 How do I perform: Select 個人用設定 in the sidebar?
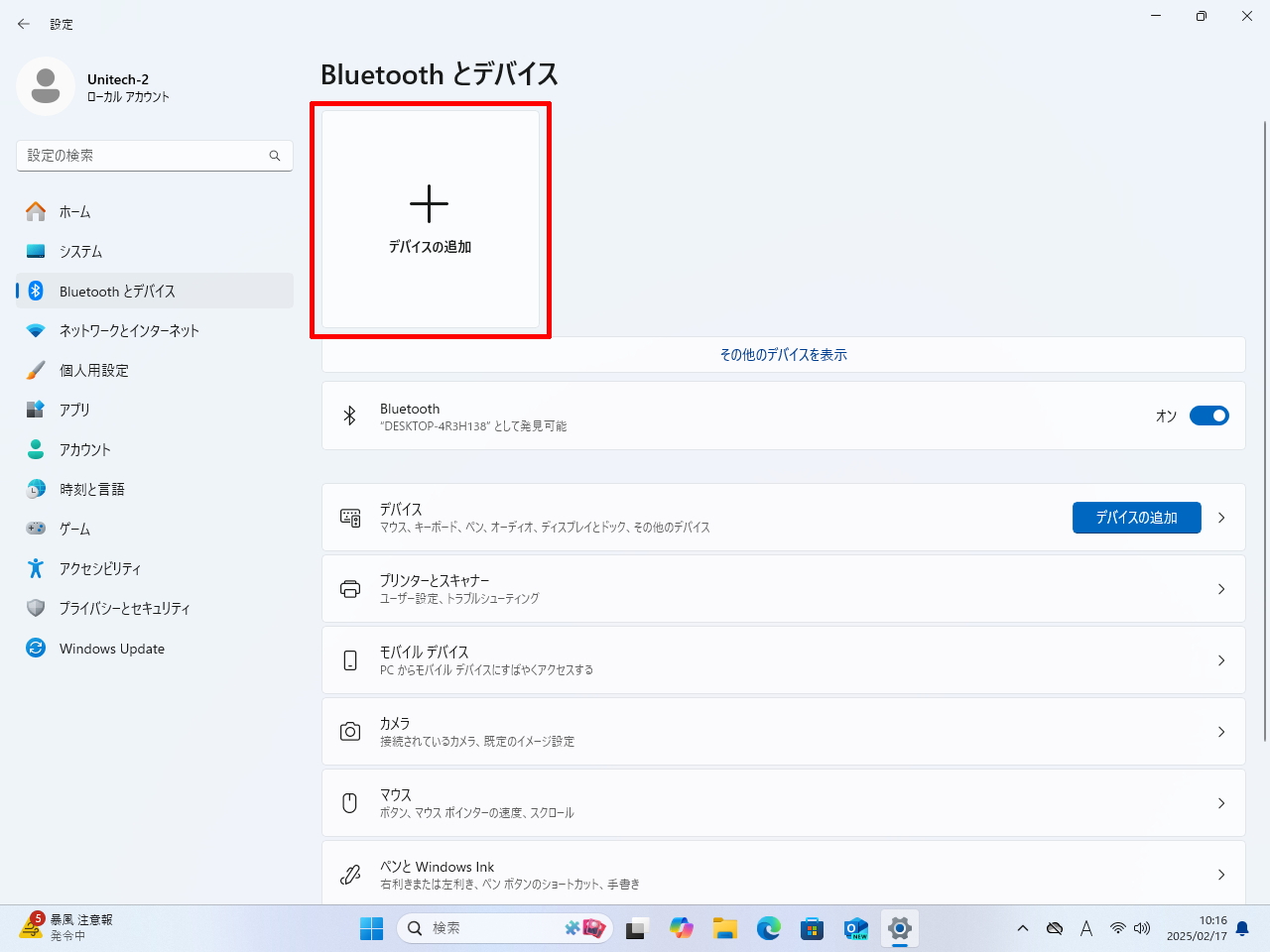94,371
